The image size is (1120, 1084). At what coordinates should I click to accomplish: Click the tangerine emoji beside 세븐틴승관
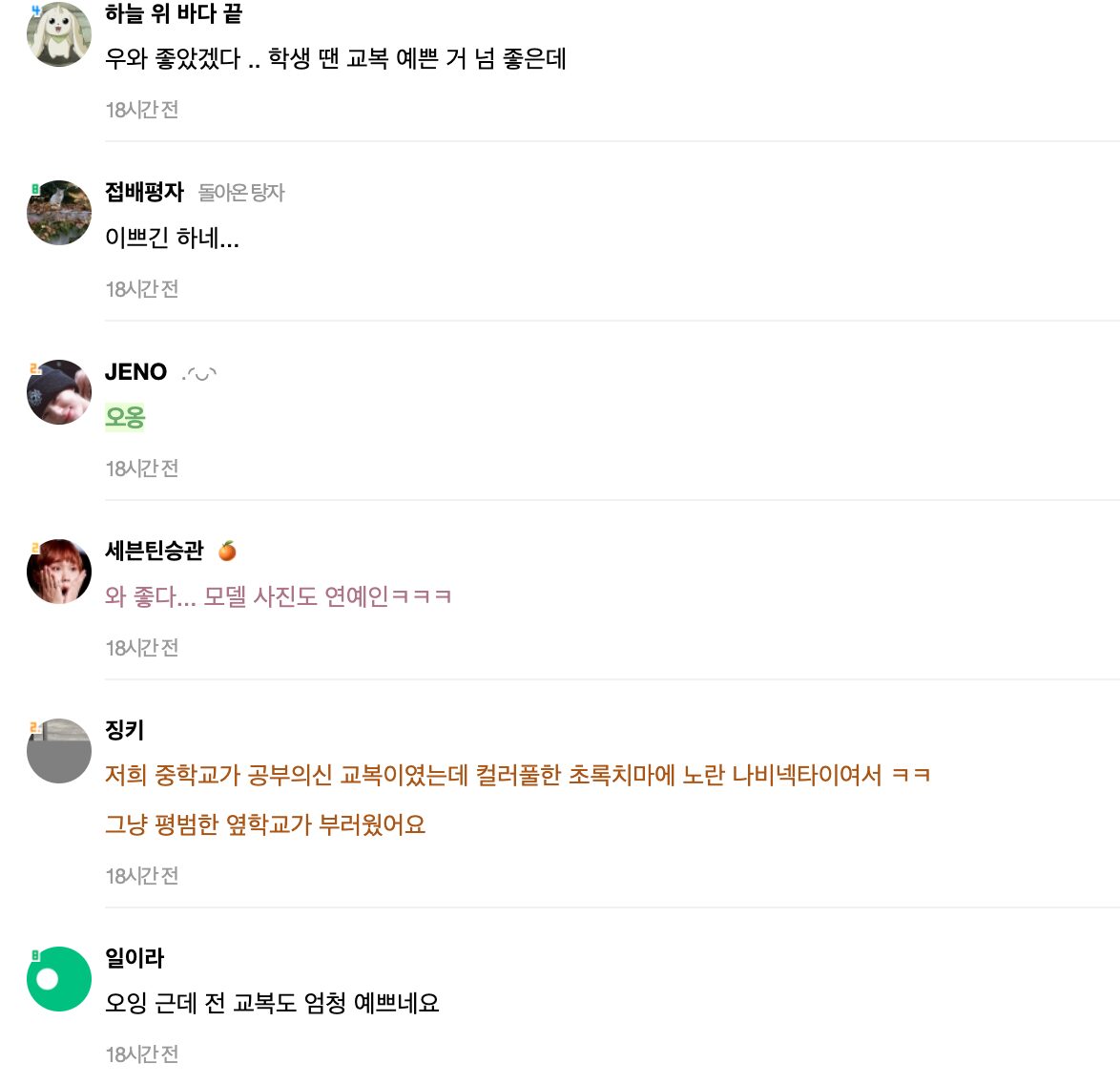227,551
